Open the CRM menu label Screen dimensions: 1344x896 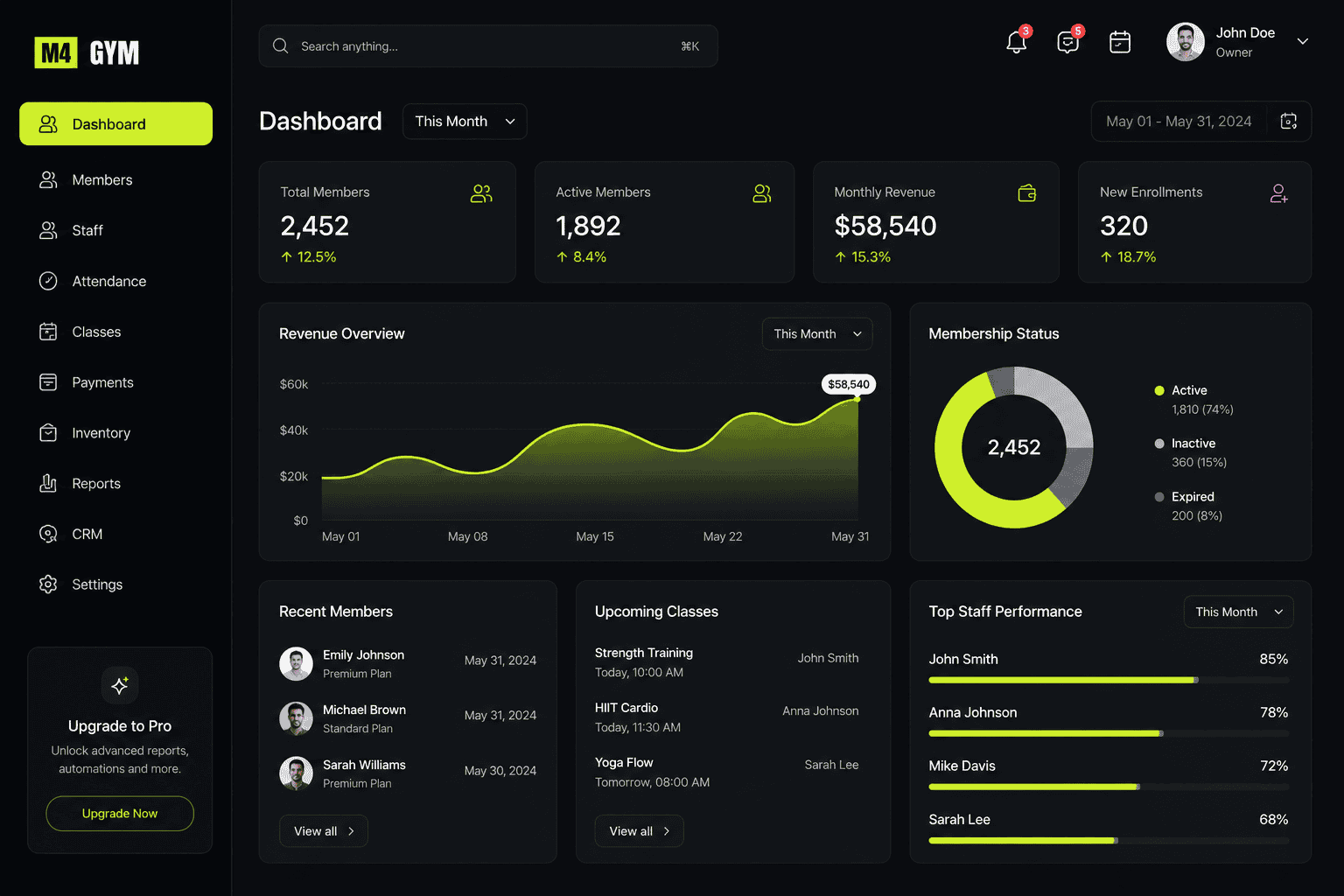pyautogui.click(x=87, y=534)
